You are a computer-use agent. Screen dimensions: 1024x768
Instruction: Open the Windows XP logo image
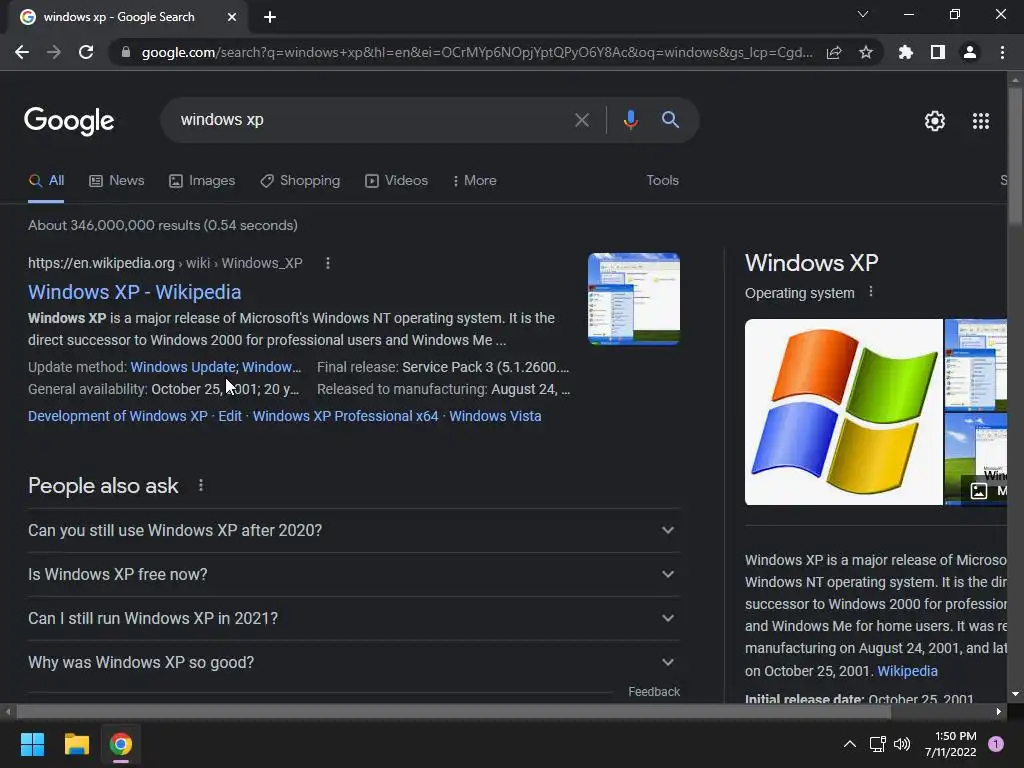843,412
